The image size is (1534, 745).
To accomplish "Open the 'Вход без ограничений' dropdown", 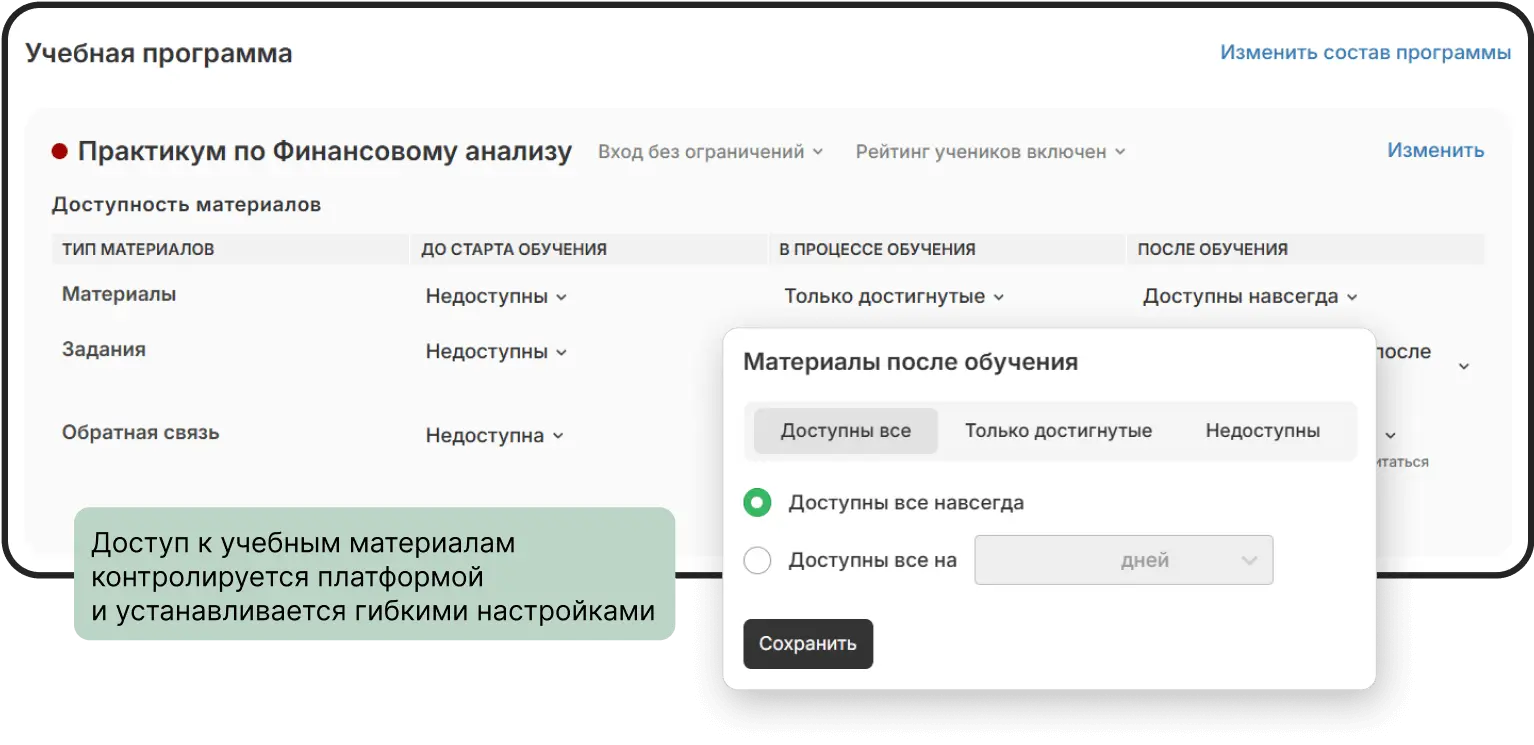I will pyautogui.click(x=710, y=151).
